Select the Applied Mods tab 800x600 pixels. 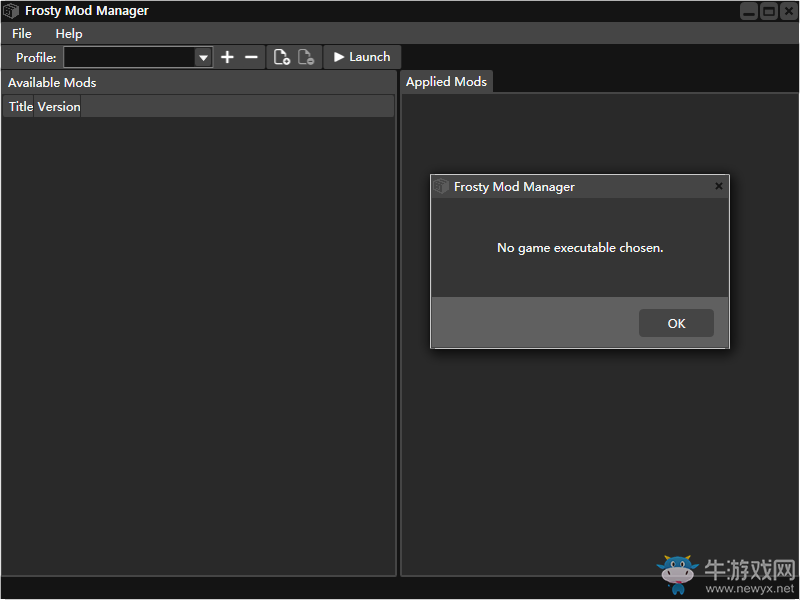[446, 82]
